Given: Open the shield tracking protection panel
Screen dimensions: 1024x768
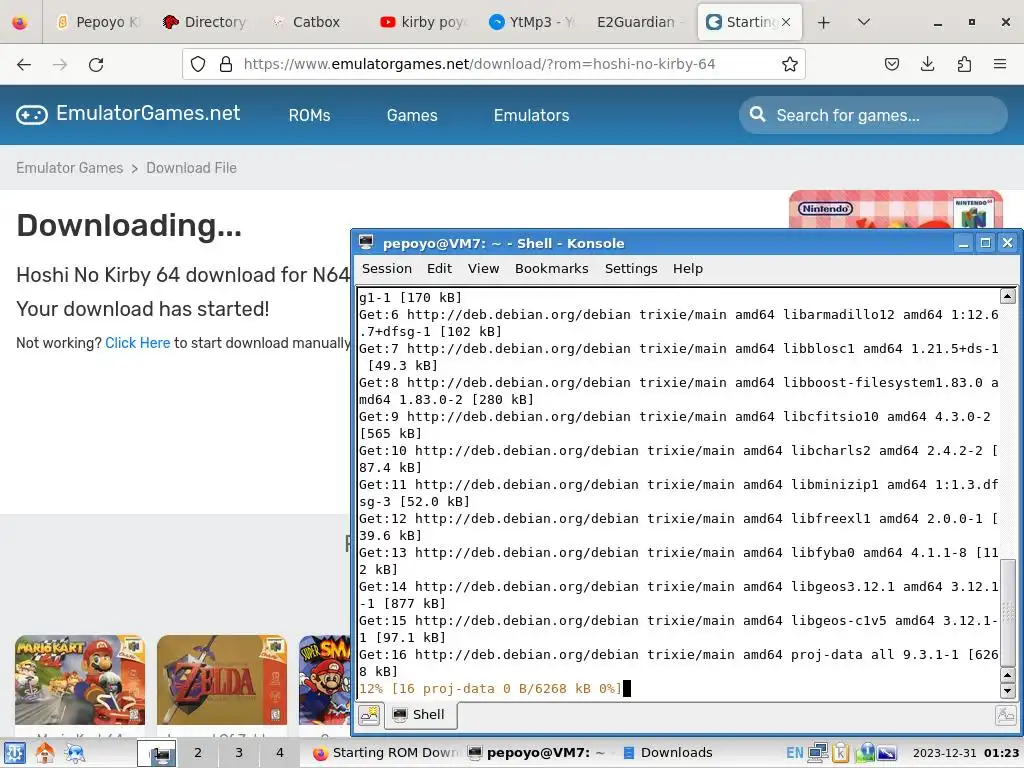Looking at the screenshot, I should 198,64.
